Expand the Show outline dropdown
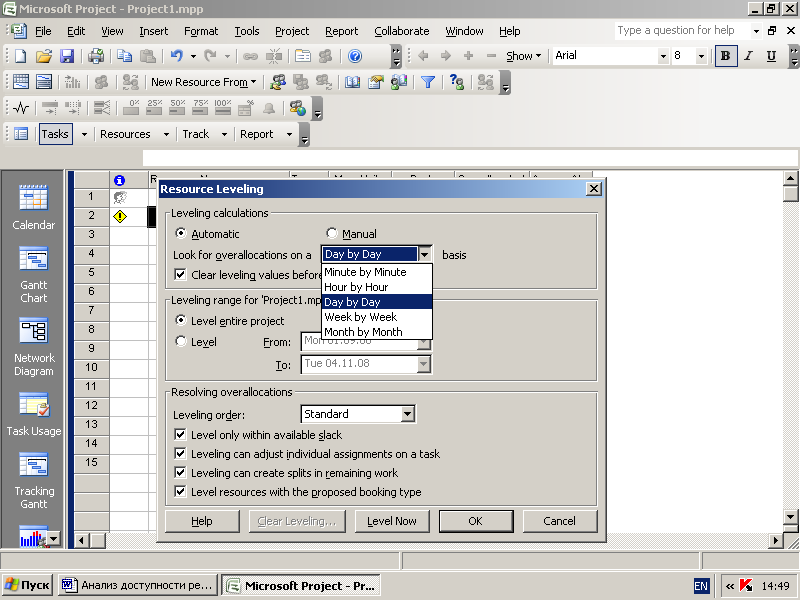This screenshot has height=600, width=800. click(538, 56)
